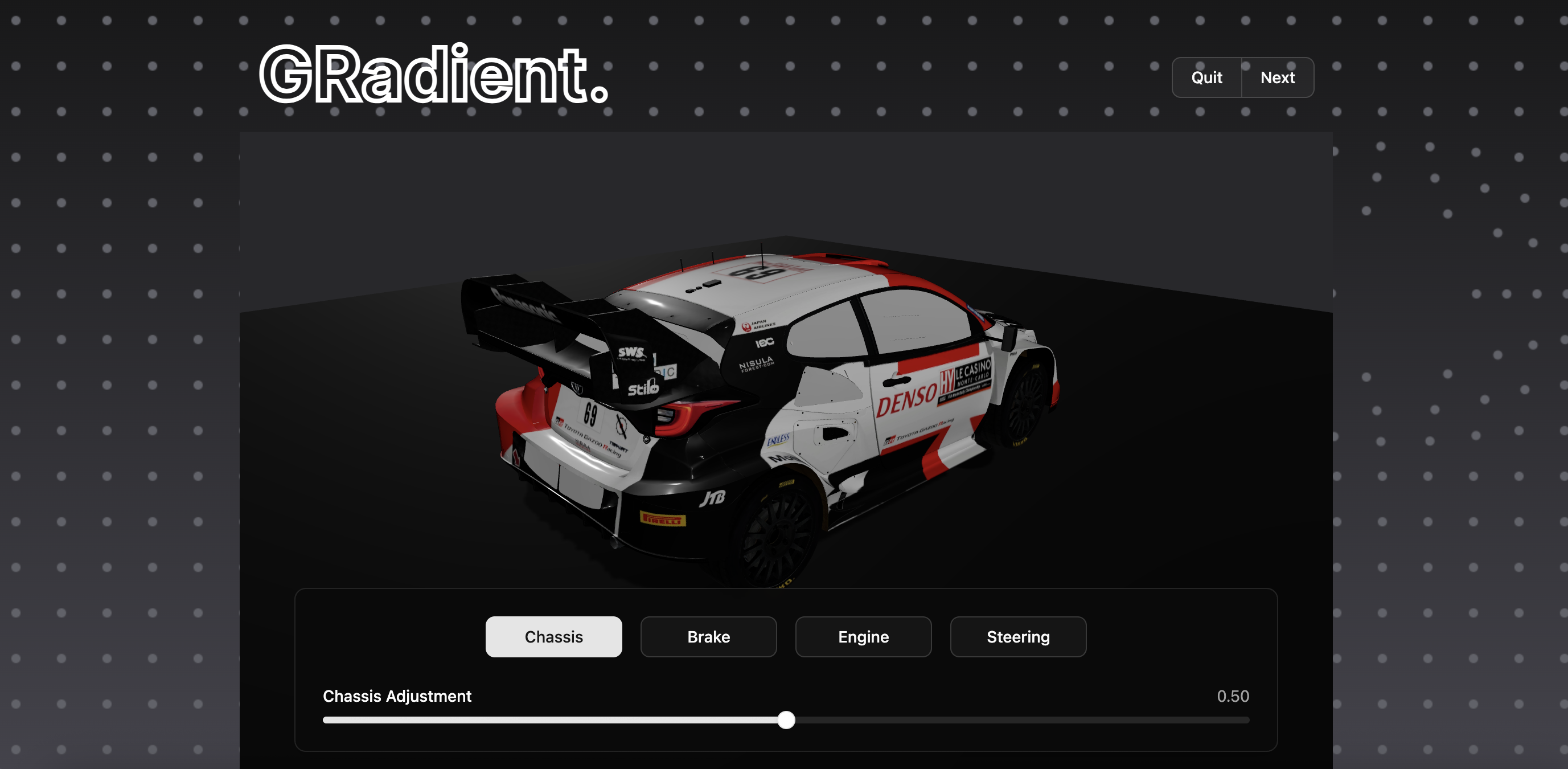Click the Chassis Adjustment label text
Image resolution: width=1568 pixels, height=769 pixels.
tap(397, 696)
